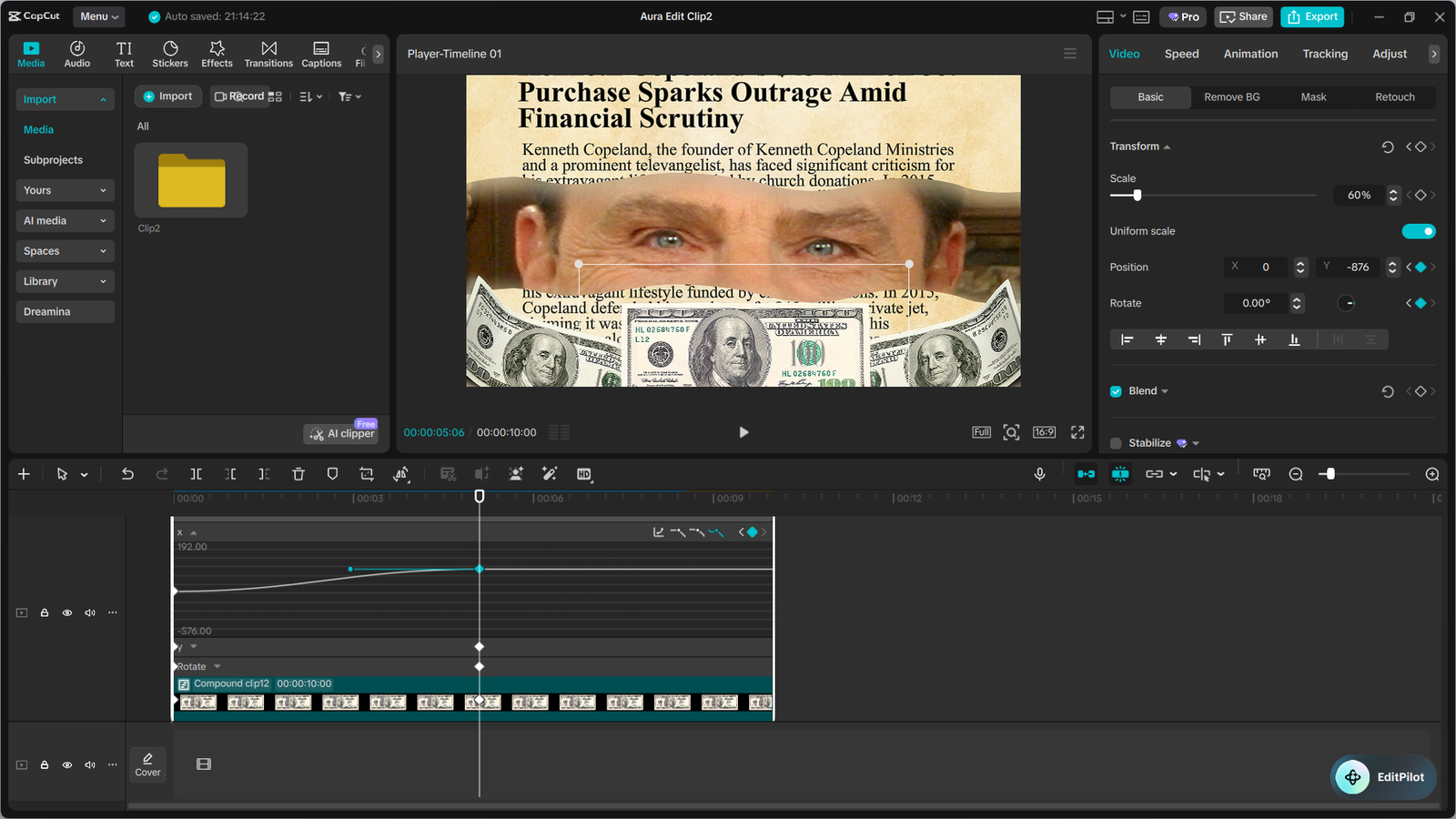Click the Undo arrow in timeline toolbar
This screenshot has height=819, width=1456.
pyautogui.click(x=127, y=474)
